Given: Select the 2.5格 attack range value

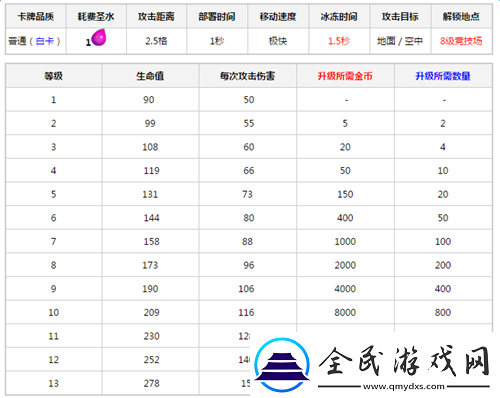Looking at the screenshot, I should coord(156,41).
